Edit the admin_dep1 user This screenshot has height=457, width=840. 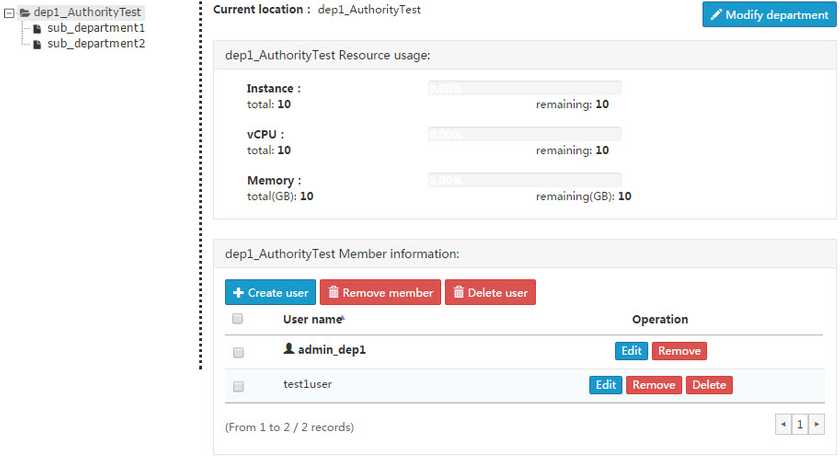coord(631,351)
